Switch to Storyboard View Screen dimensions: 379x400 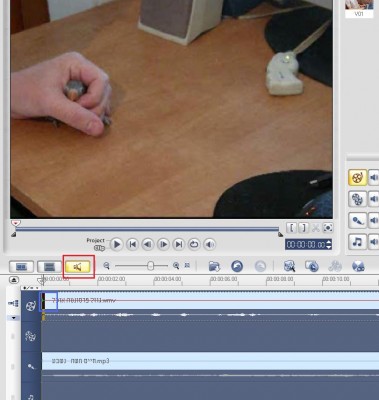[21, 267]
